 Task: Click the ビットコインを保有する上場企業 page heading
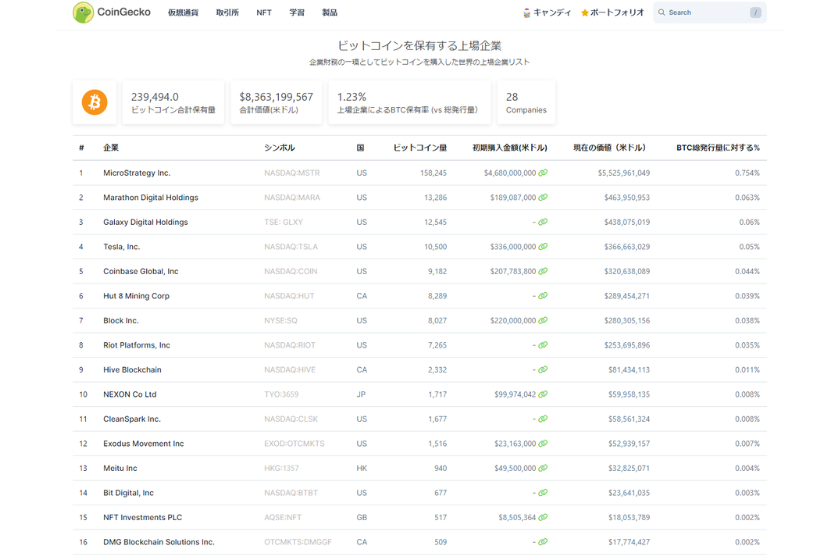tap(419, 46)
